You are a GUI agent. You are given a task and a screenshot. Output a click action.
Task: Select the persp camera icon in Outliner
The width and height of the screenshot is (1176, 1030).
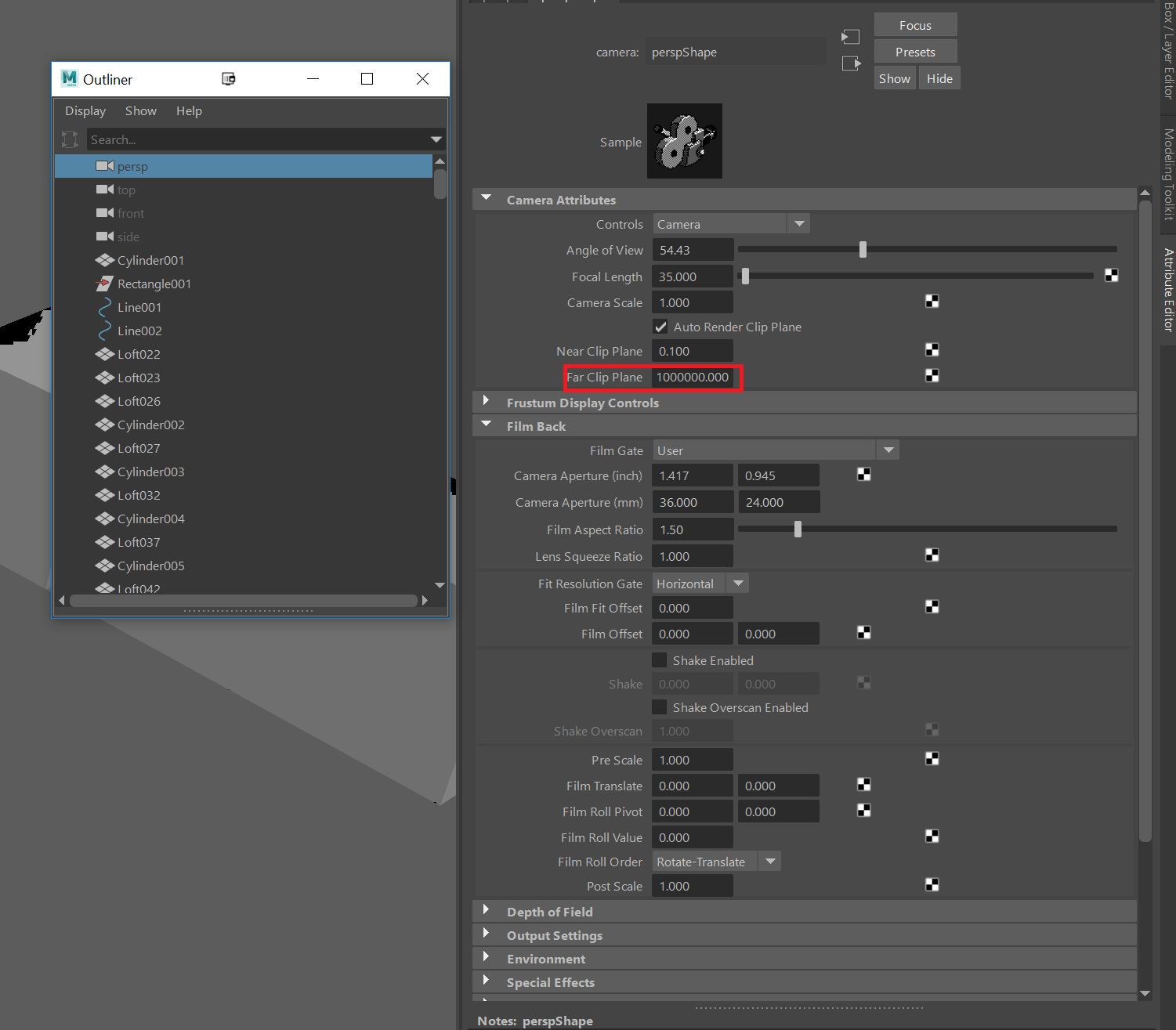[104, 166]
